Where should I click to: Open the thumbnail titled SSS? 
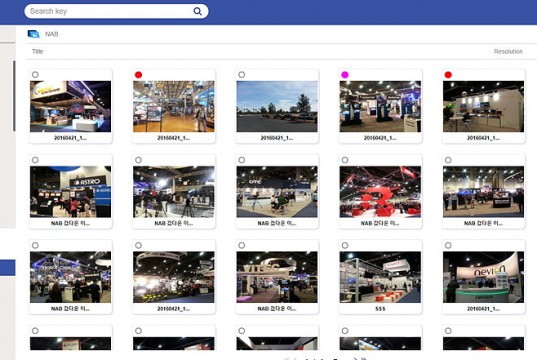[x=380, y=277]
